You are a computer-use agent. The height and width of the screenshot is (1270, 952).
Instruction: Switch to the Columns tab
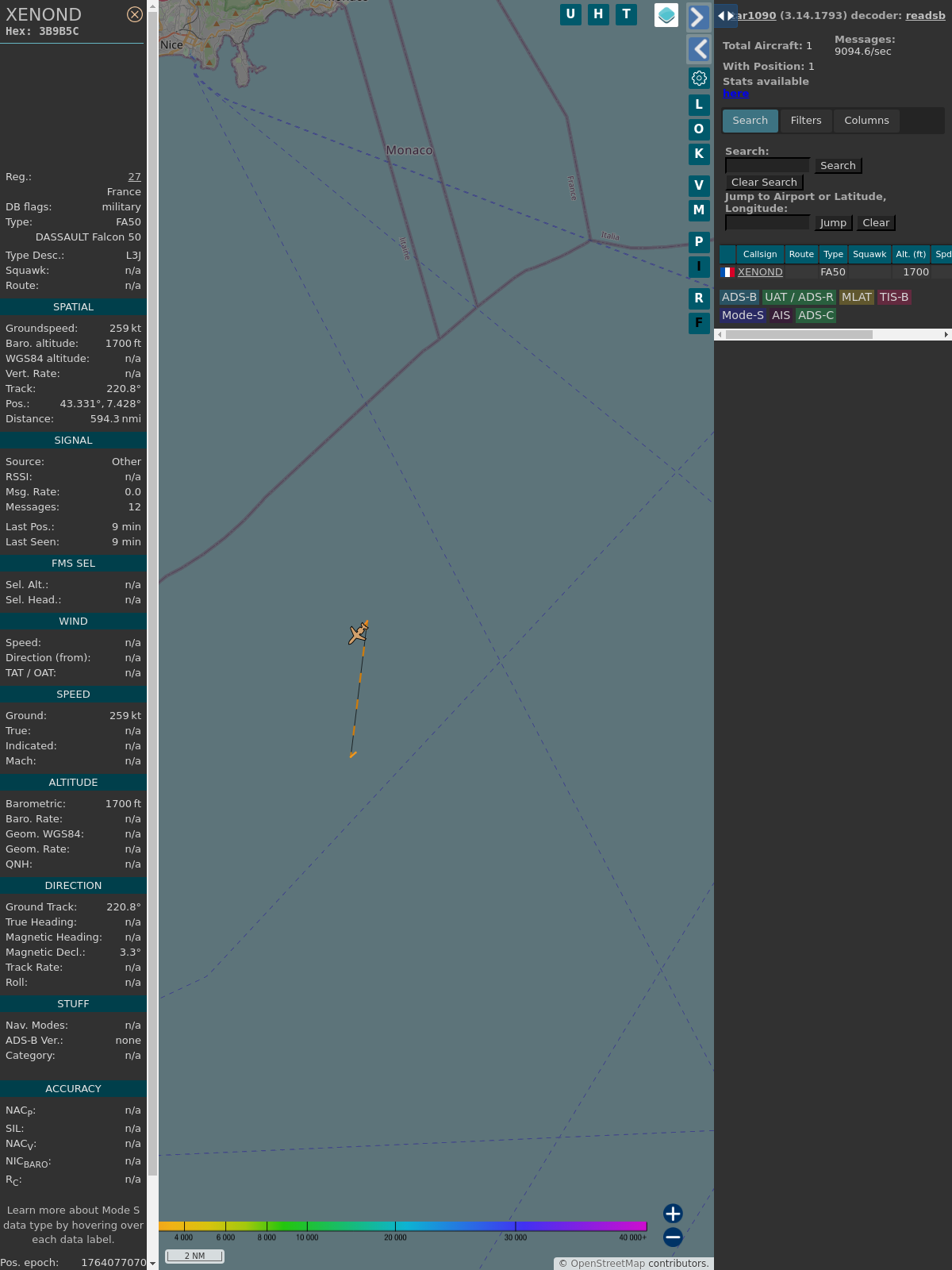point(866,121)
